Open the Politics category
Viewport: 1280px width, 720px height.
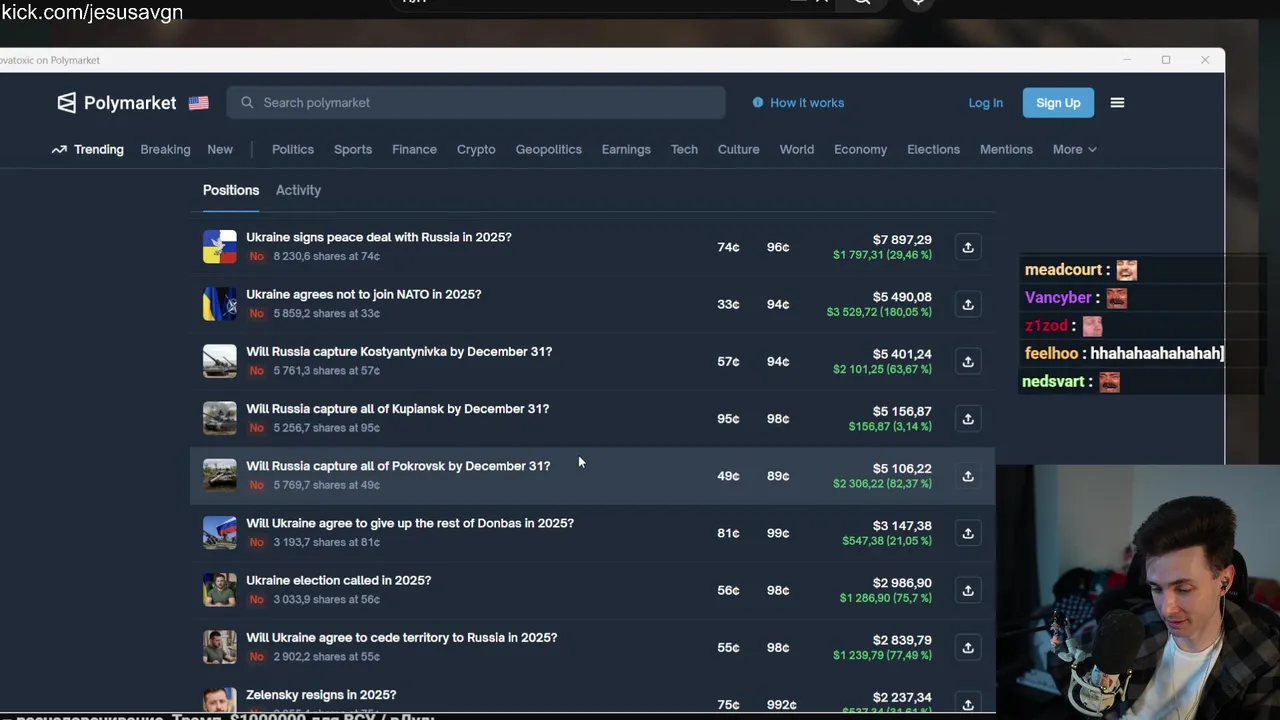click(x=293, y=150)
